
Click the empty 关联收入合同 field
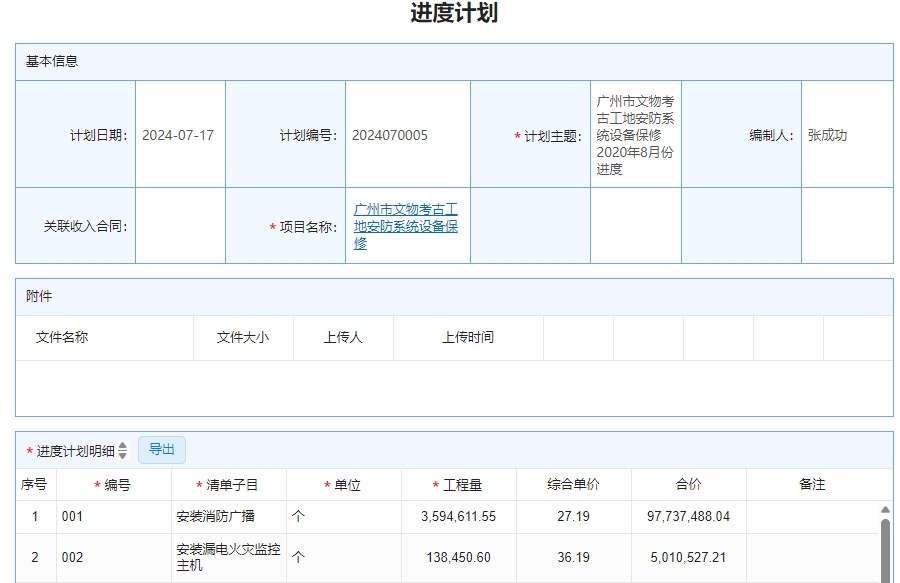pos(180,226)
